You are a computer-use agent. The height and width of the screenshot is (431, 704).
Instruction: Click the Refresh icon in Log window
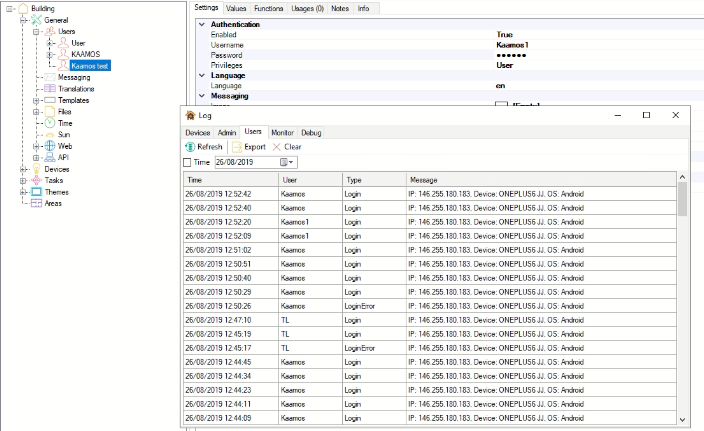click(189, 147)
